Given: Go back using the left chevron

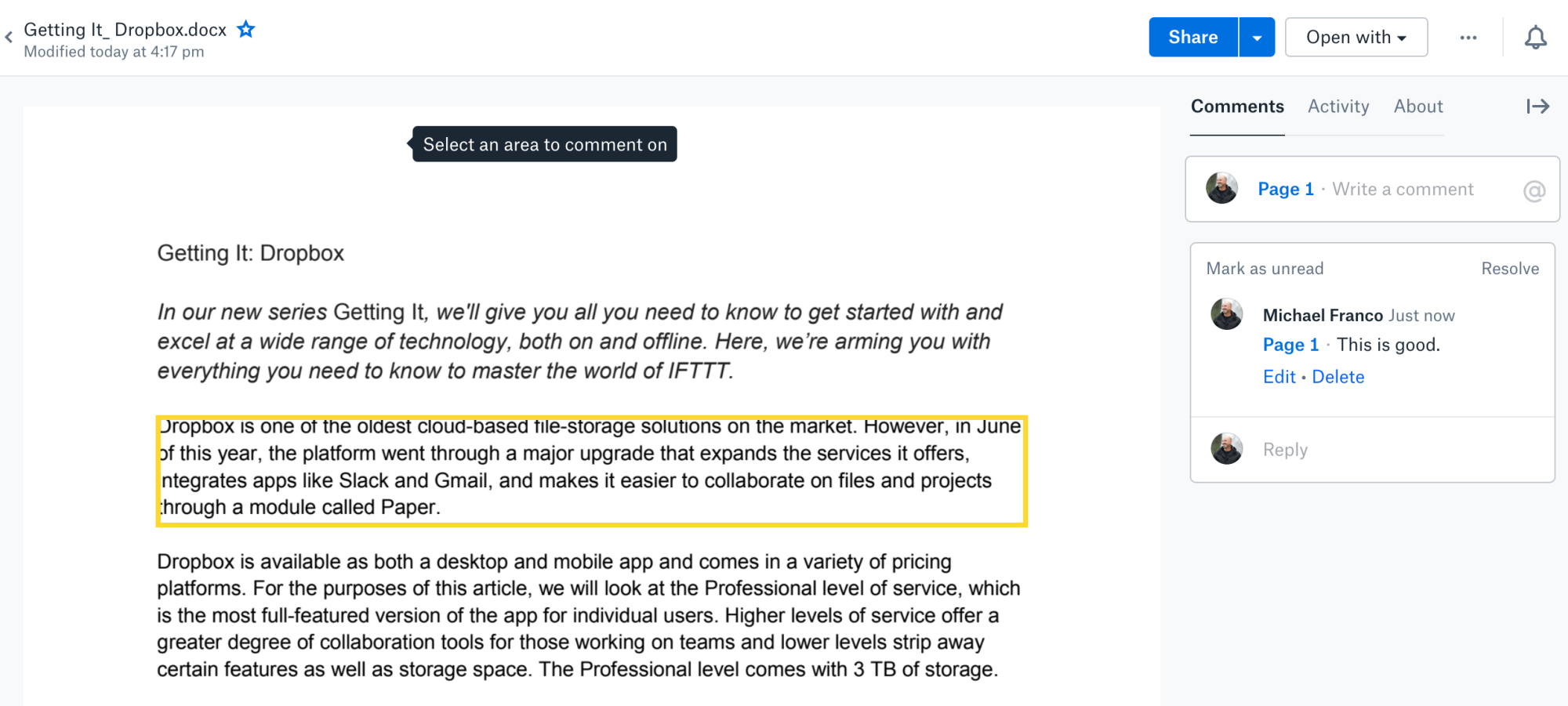Looking at the screenshot, I should (x=9, y=37).
